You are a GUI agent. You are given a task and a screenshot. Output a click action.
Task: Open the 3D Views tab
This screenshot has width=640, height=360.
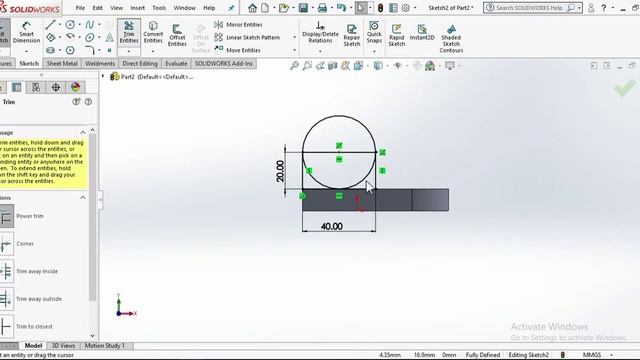[x=63, y=346]
